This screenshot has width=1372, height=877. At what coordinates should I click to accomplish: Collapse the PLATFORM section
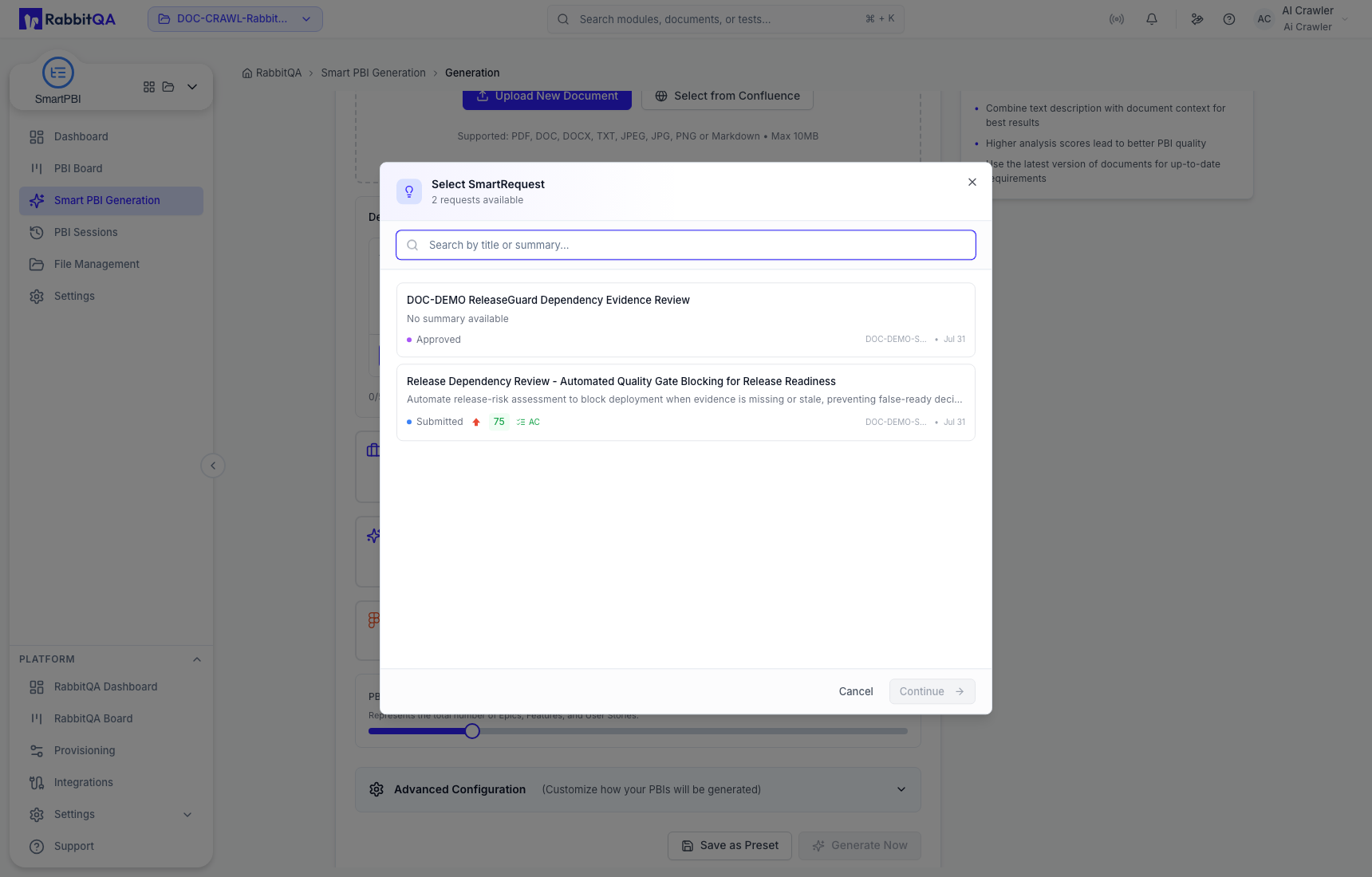click(x=197, y=659)
